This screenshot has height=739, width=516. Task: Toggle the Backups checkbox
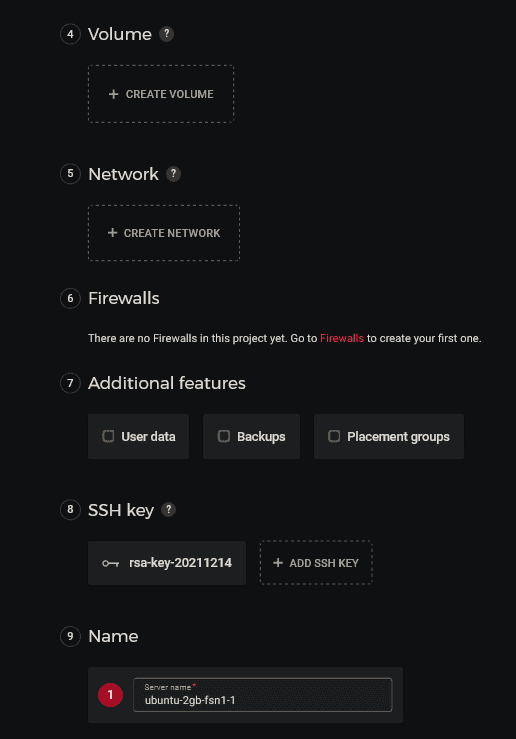click(224, 436)
